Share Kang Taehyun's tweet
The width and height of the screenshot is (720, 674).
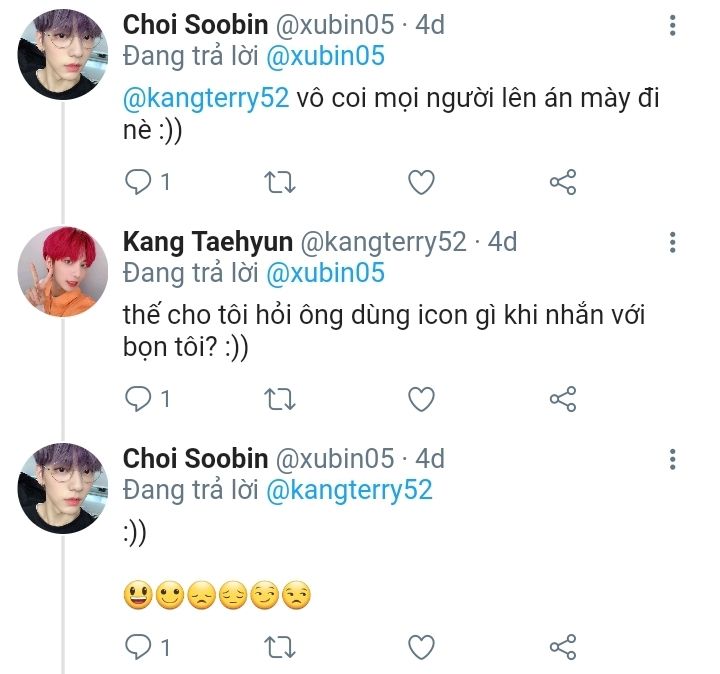563,399
